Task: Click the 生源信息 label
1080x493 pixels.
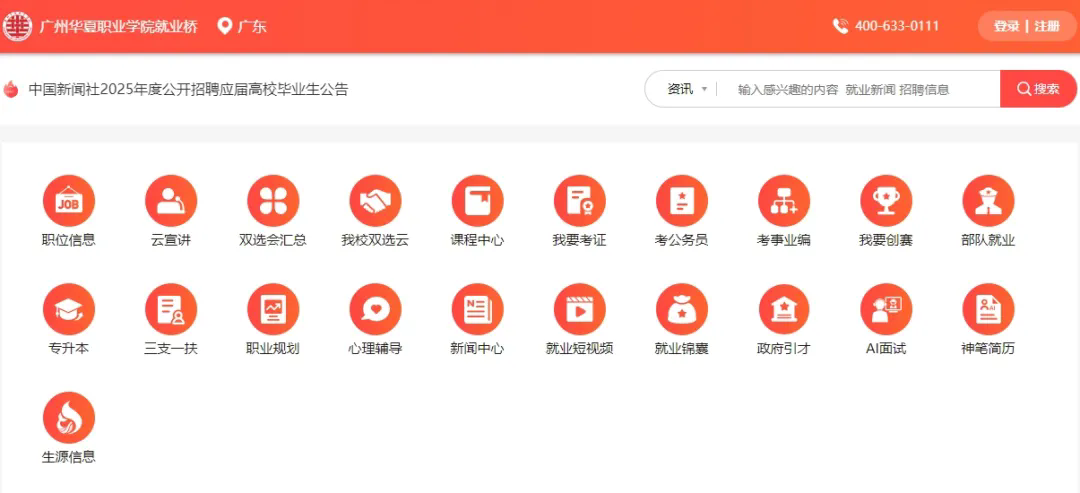Action: (69, 457)
